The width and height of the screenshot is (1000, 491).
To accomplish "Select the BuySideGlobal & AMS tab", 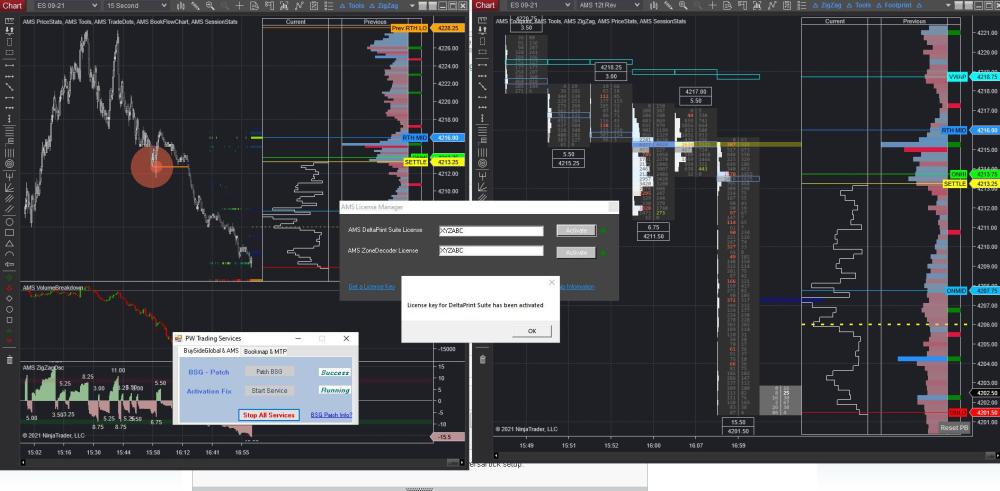I will pos(210,351).
